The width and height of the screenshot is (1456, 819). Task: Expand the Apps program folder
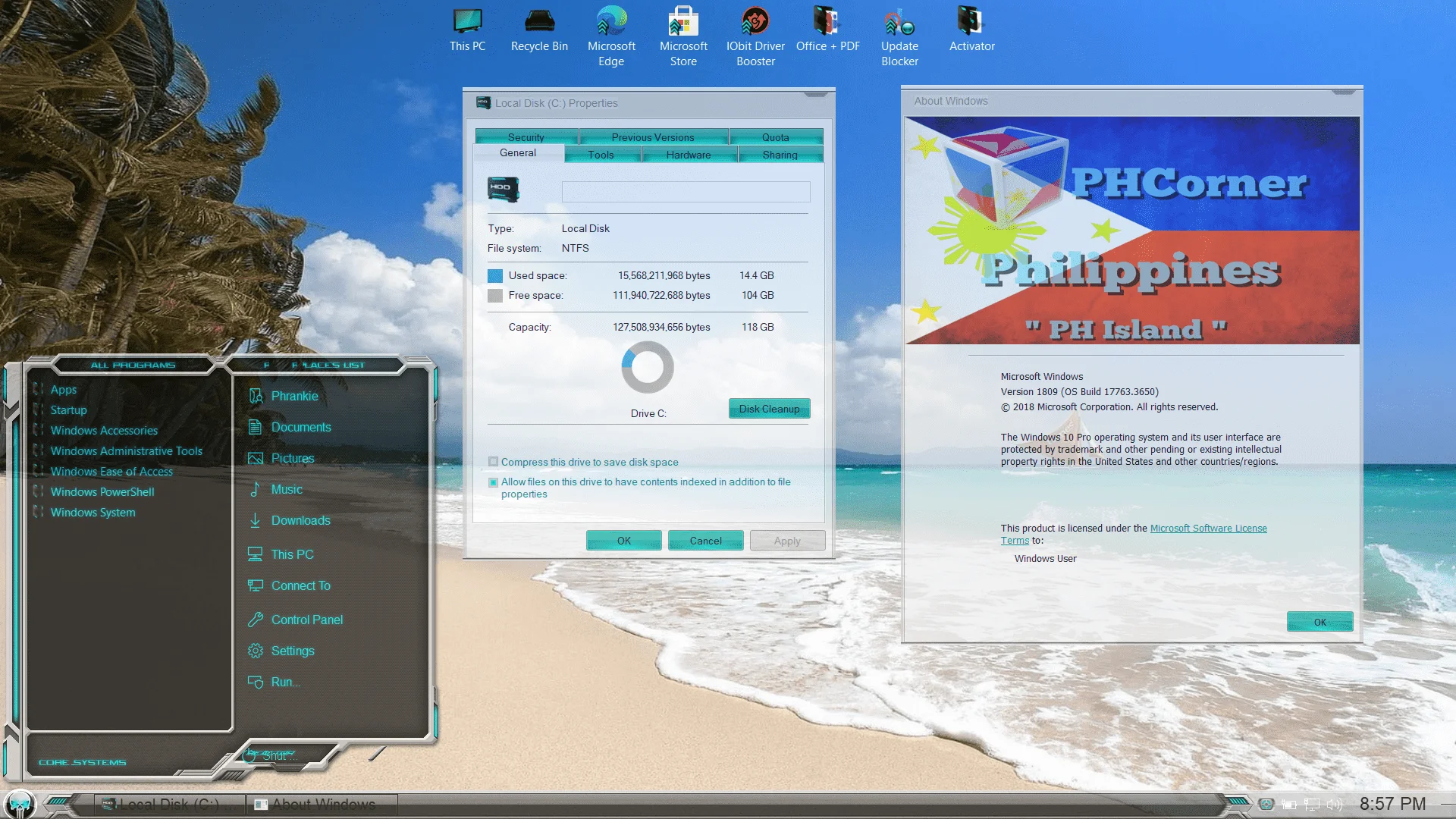[64, 390]
